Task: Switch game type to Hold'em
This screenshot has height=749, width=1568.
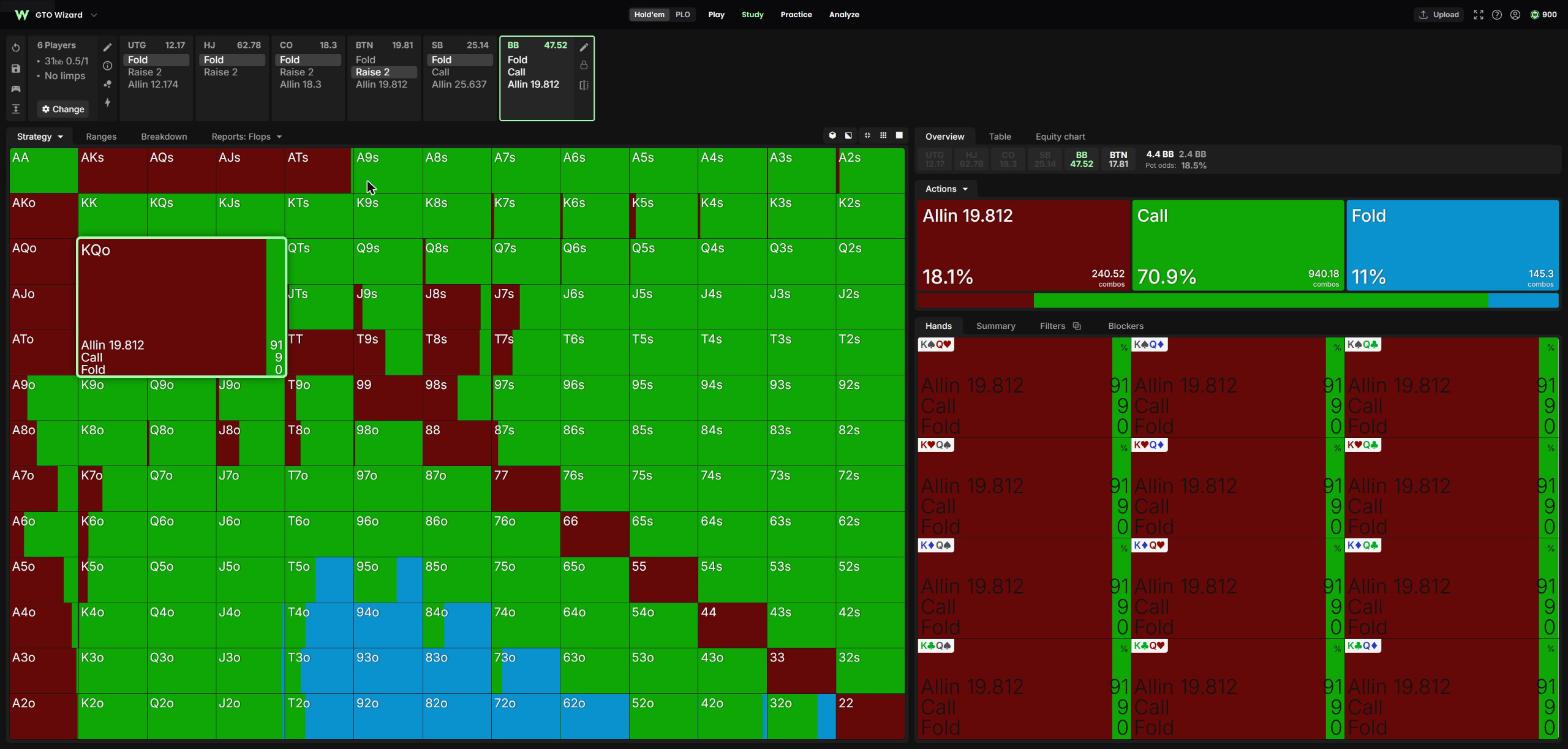Action: [x=649, y=15]
